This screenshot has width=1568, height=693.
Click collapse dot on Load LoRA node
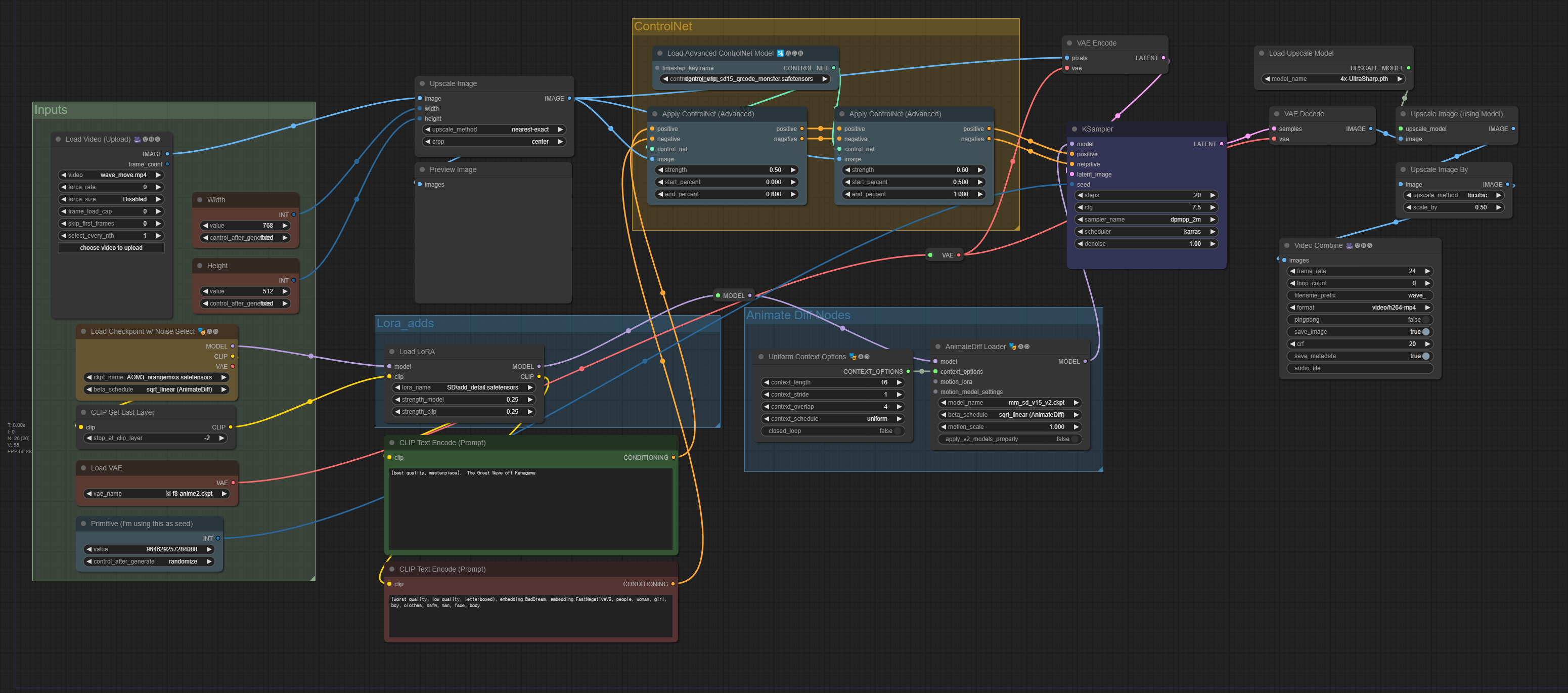(391, 352)
